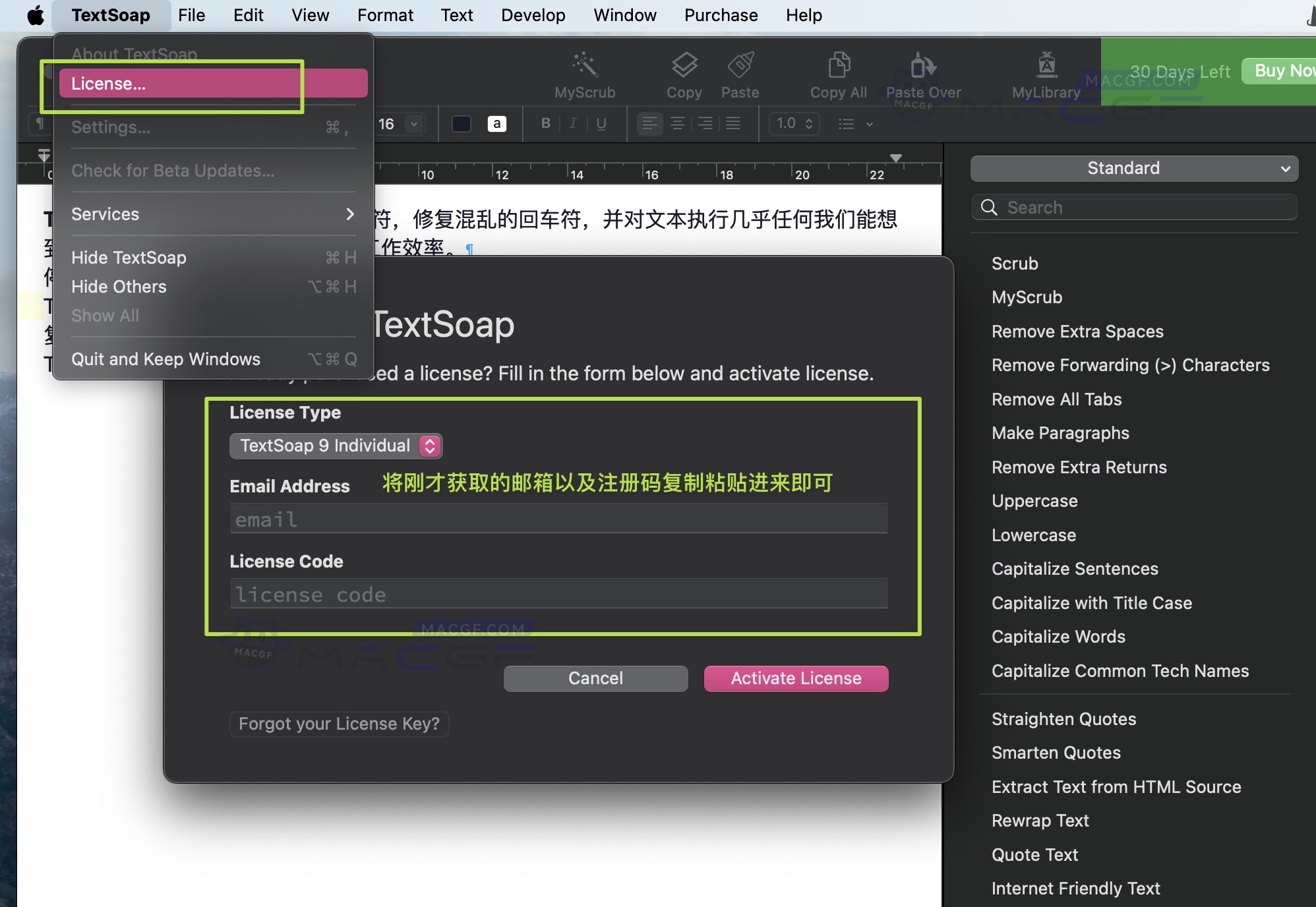Open the Develop menu

533,15
